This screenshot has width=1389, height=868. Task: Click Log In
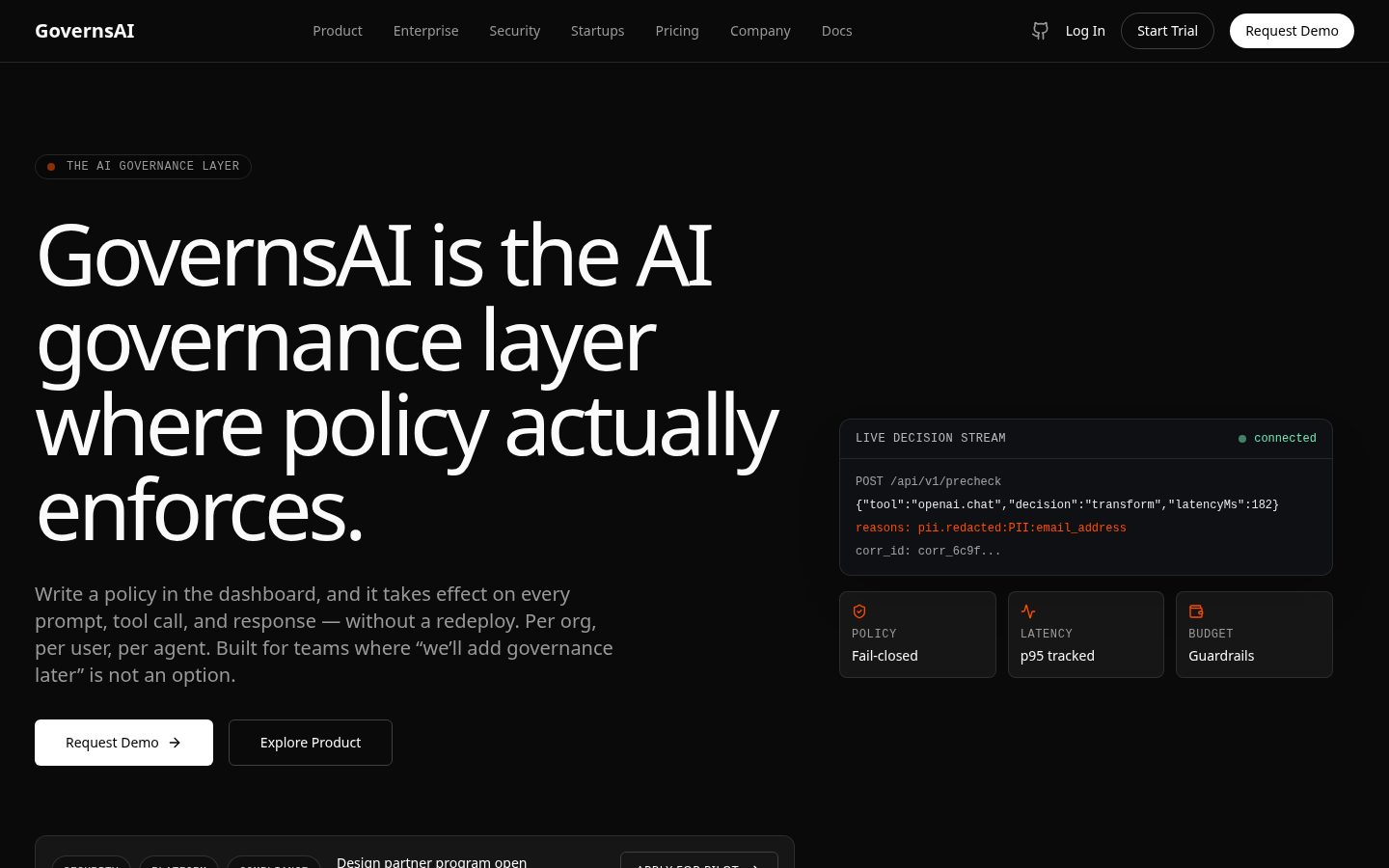point(1085,31)
